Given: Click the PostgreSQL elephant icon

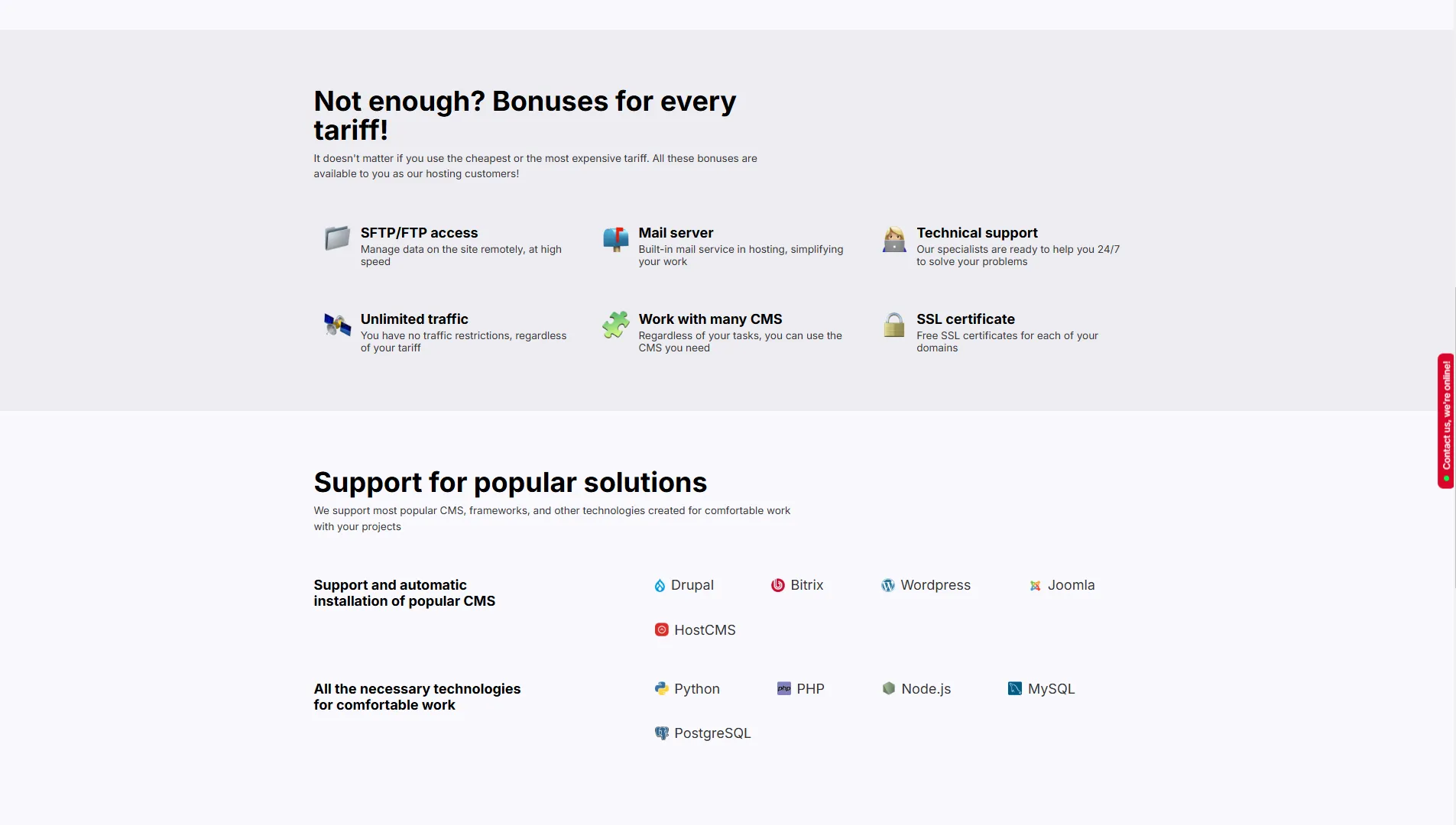Looking at the screenshot, I should point(661,733).
